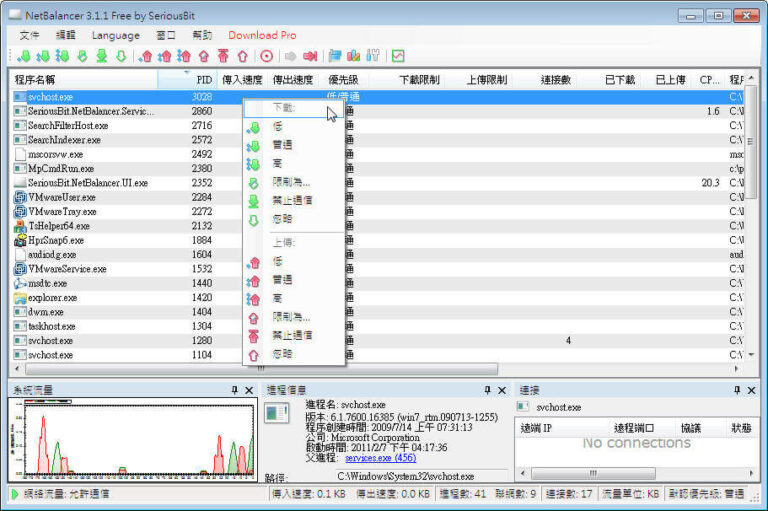Sort by the 上傳限制 column header
Image resolution: width=768 pixels, height=511 pixels.
pyautogui.click(x=479, y=80)
